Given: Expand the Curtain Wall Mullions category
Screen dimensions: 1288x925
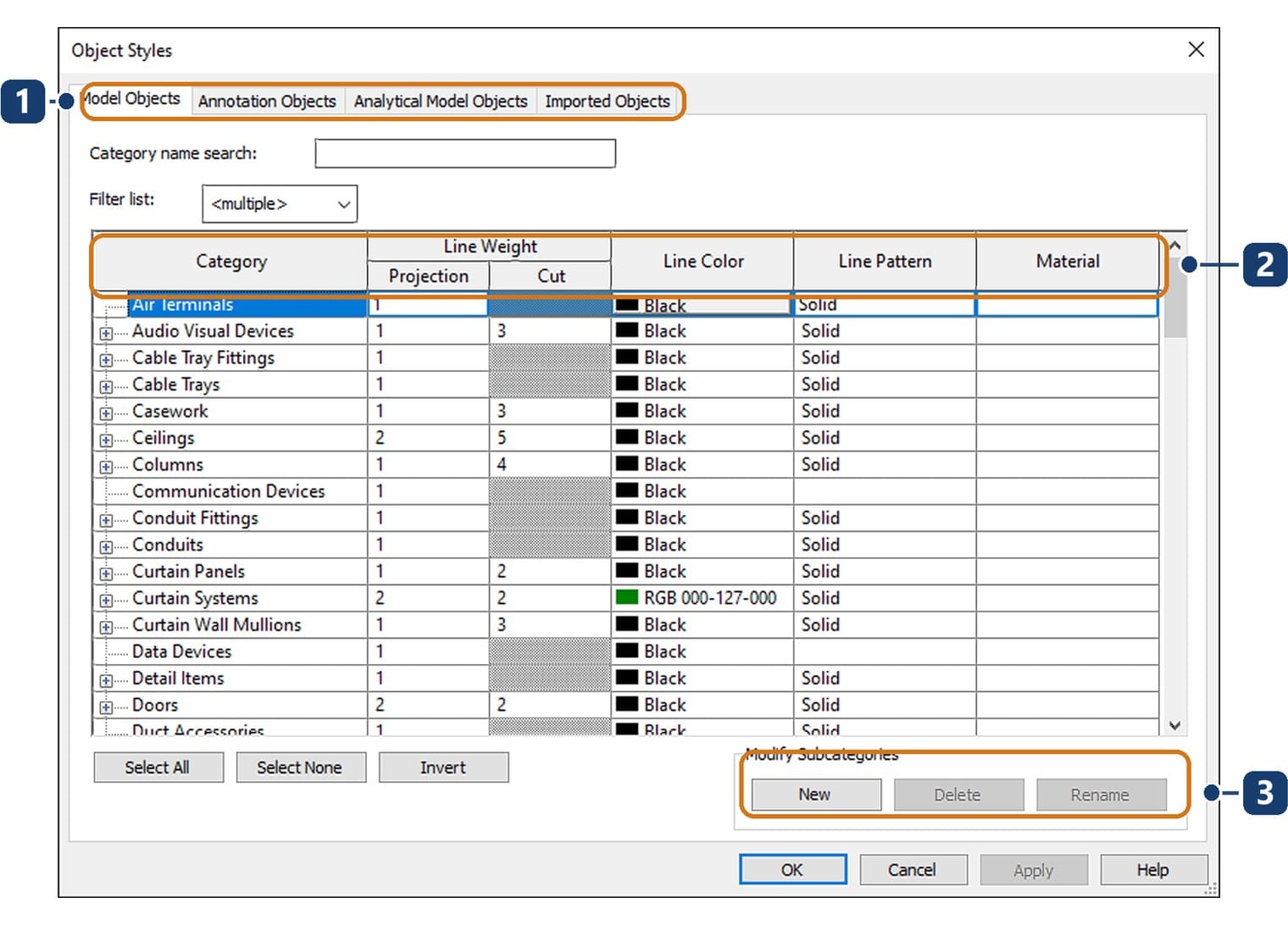Looking at the screenshot, I should [x=106, y=627].
